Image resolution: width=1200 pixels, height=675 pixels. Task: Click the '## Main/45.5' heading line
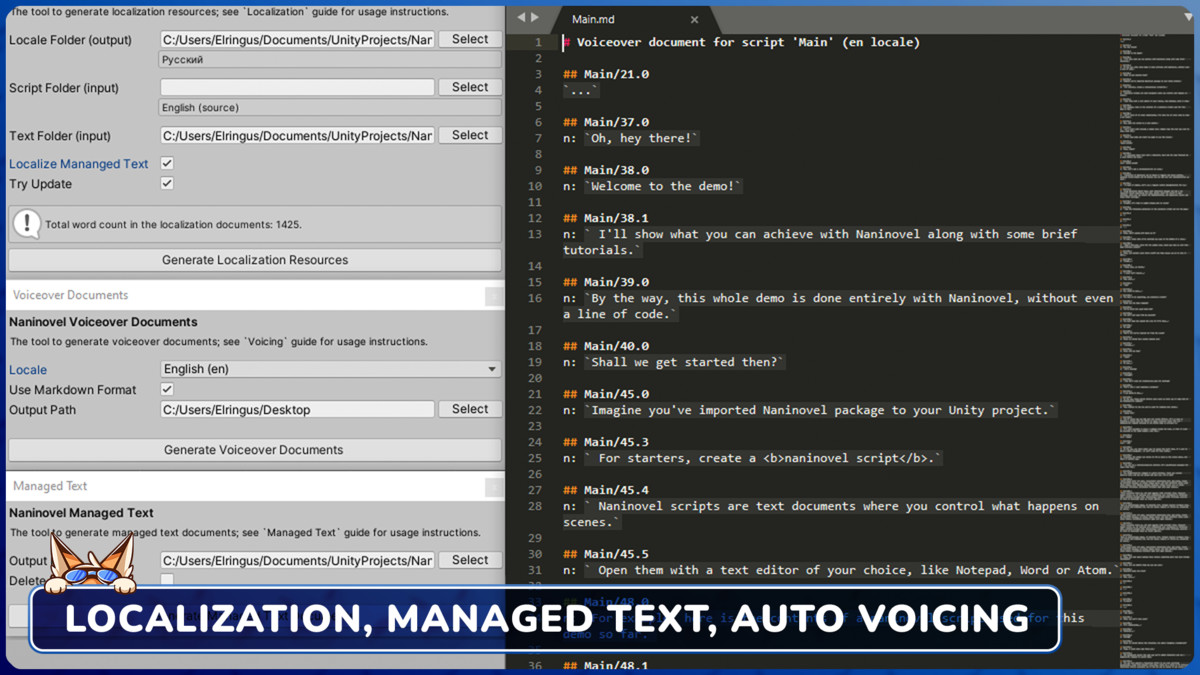click(606, 554)
